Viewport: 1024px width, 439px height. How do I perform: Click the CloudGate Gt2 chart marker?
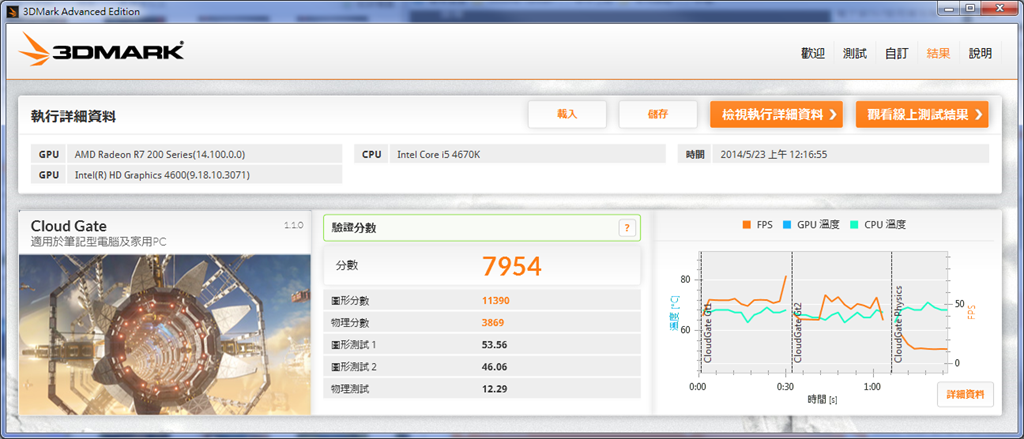pyautogui.click(x=798, y=333)
